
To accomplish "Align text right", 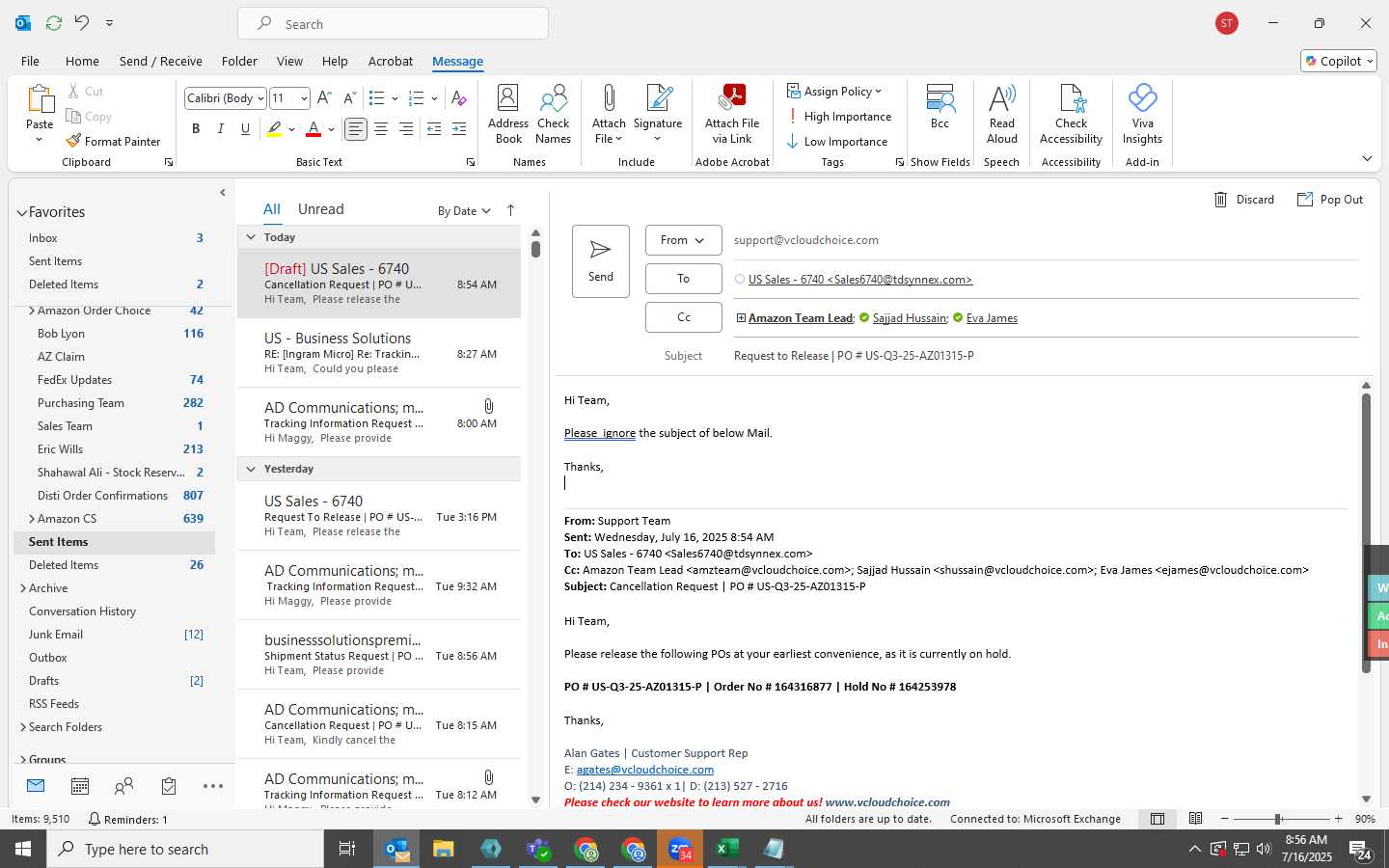I will pos(406,128).
